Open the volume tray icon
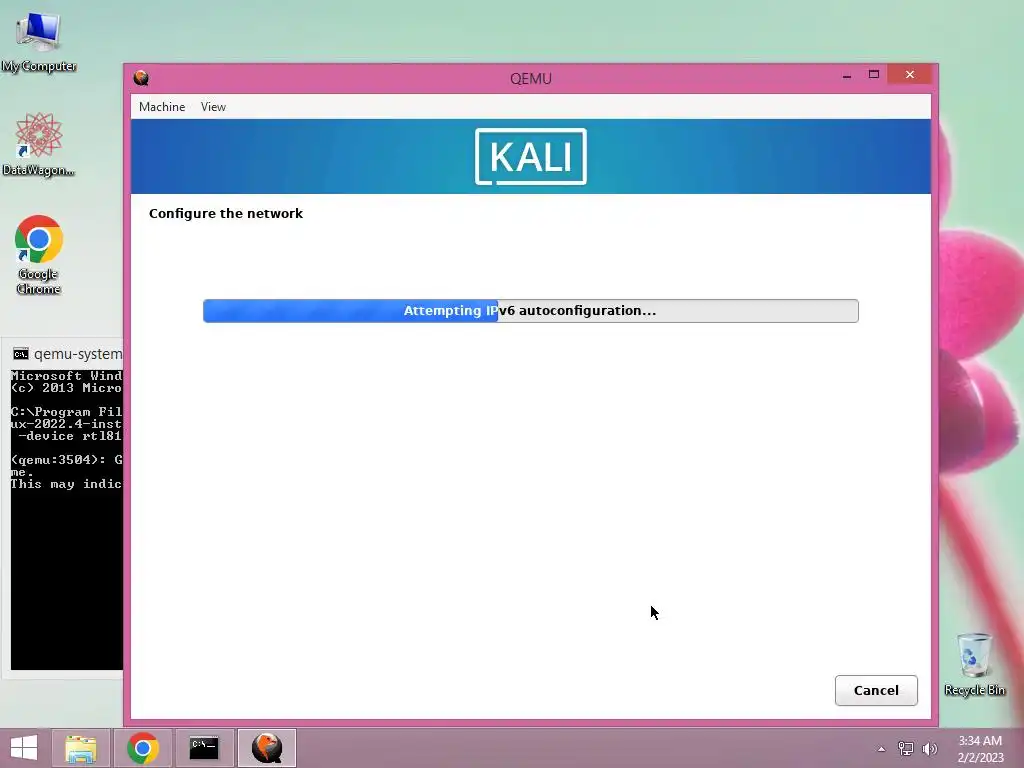 pyautogui.click(x=929, y=749)
